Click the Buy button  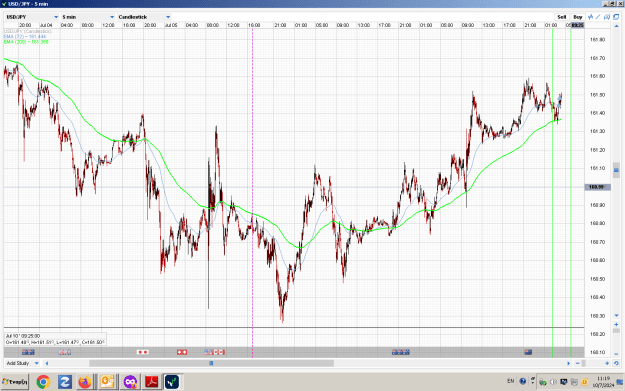click(578, 17)
